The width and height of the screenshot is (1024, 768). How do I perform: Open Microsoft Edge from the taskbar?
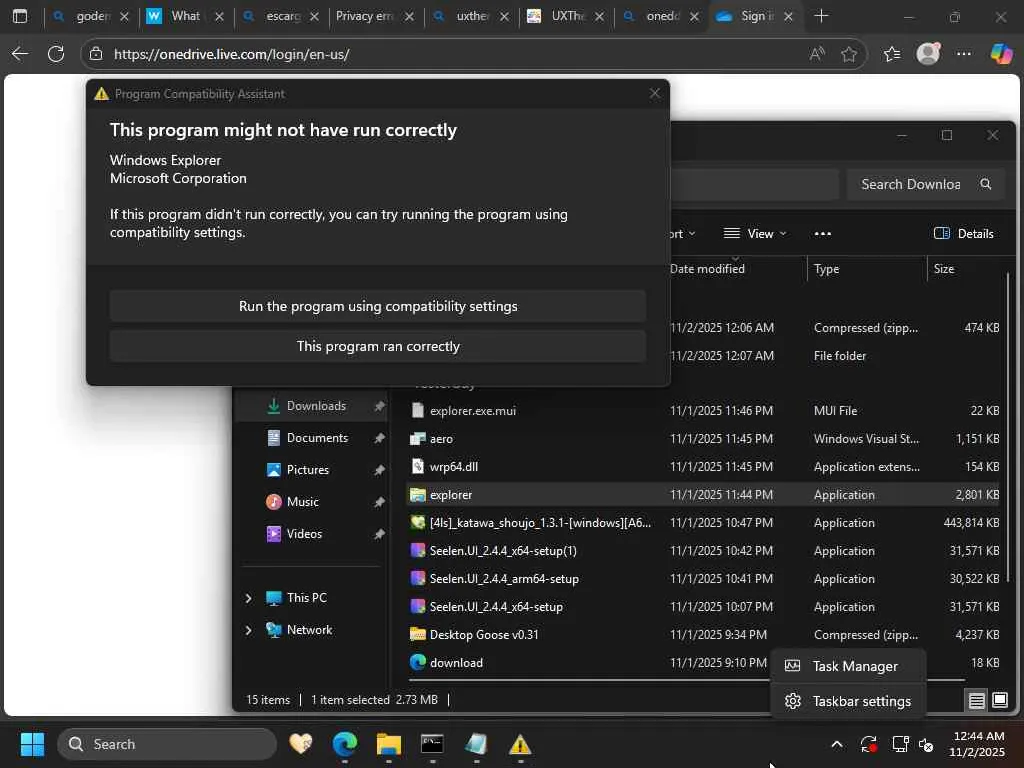[x=345, y=744]
